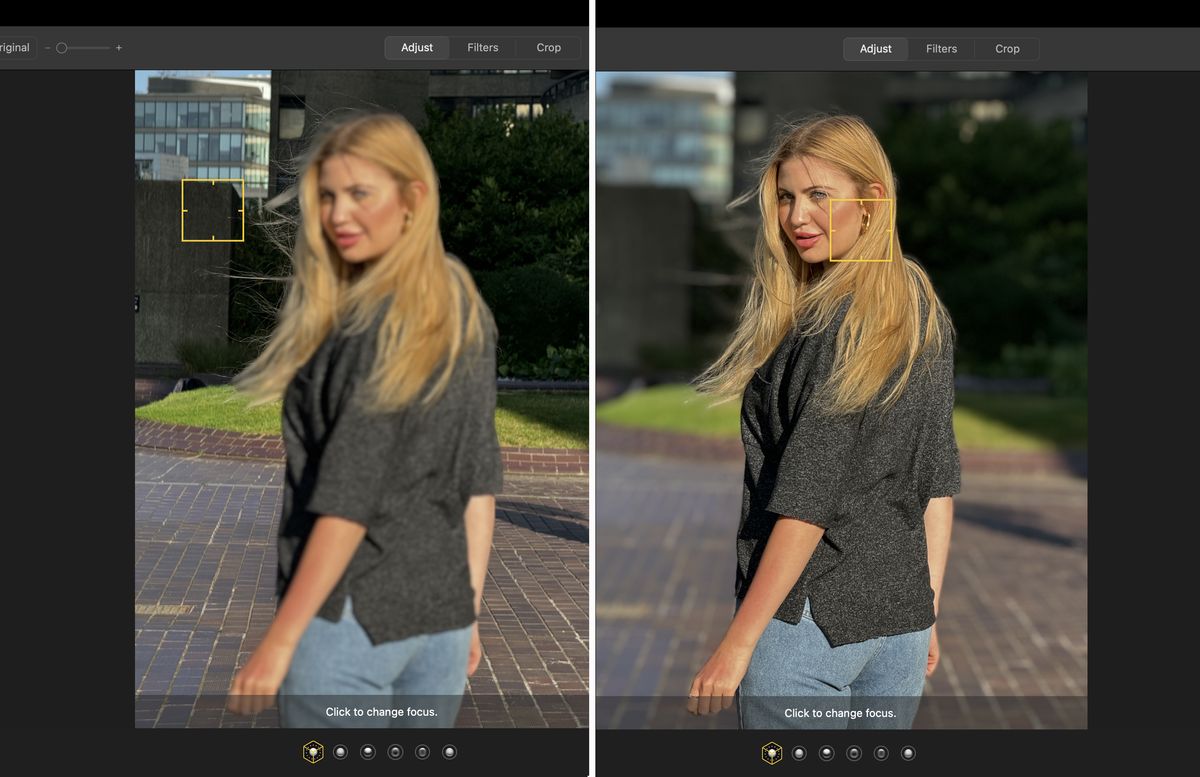Select the depth effect hexagon under right photo
Image resolution: width=1200 pixels, height=777 pixels.
point(770,752)
